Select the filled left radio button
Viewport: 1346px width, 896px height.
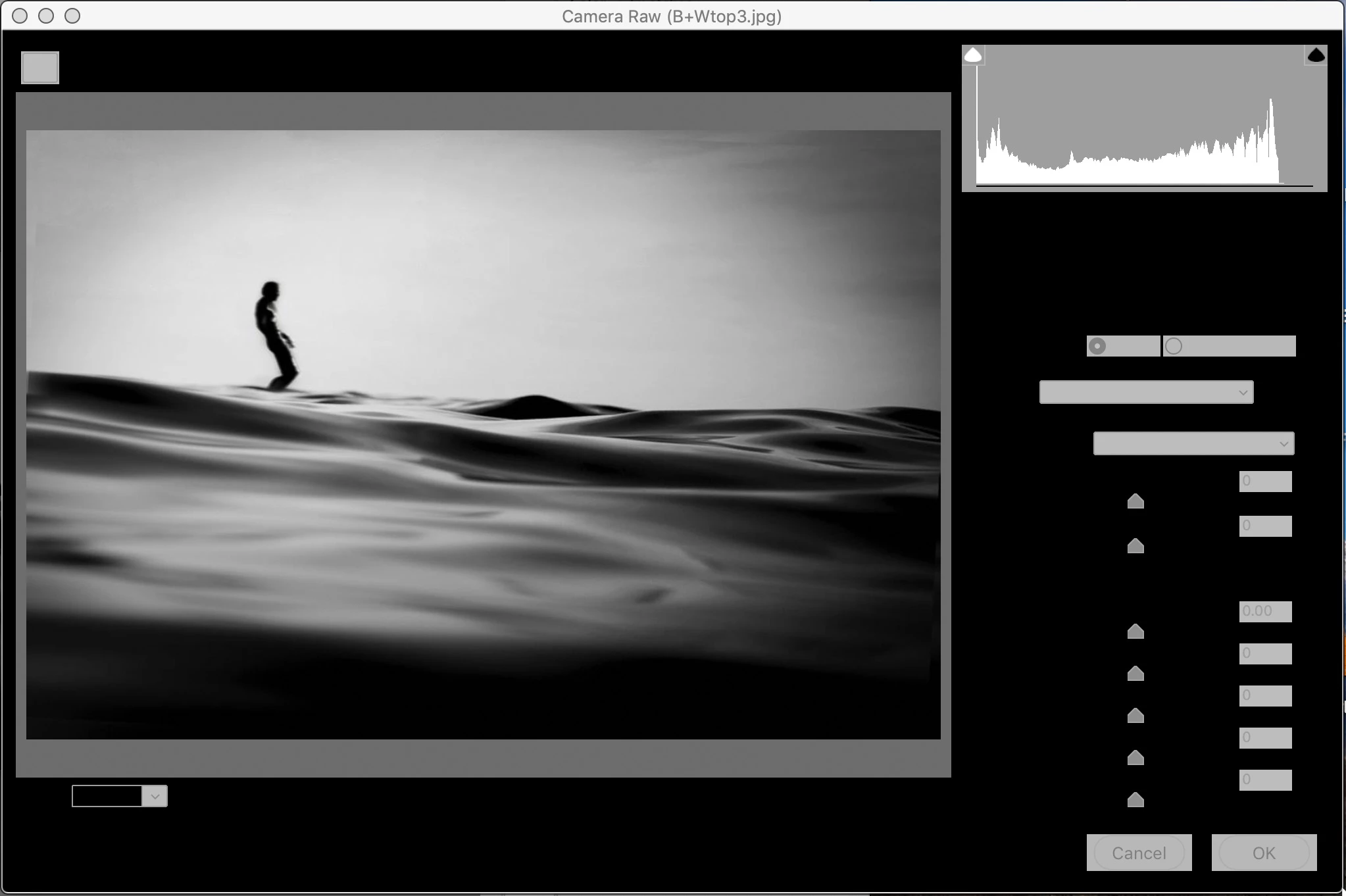[1097, 346]
